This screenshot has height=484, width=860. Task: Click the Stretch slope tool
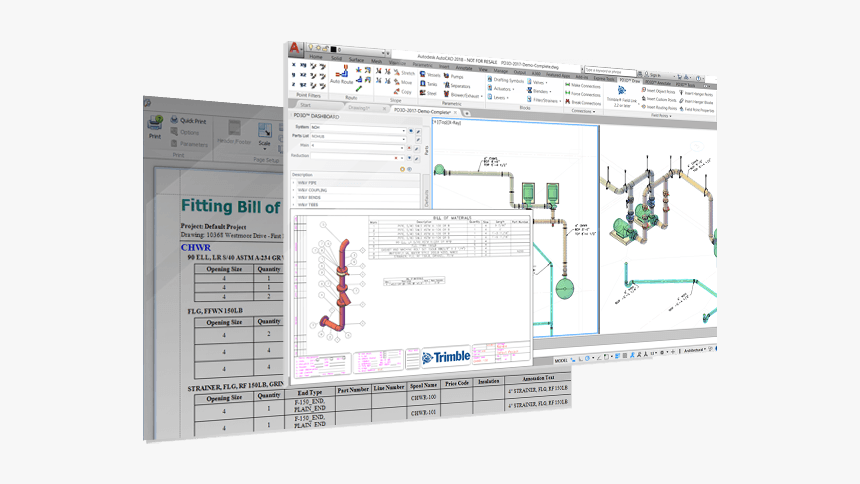tap(405, 72)
